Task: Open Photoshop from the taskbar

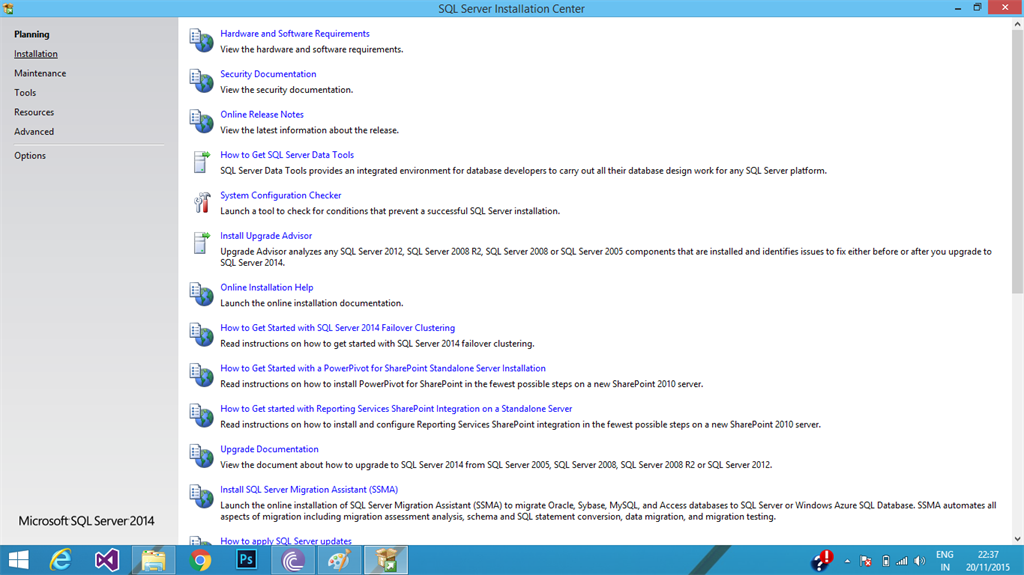Action: (246, 560)
